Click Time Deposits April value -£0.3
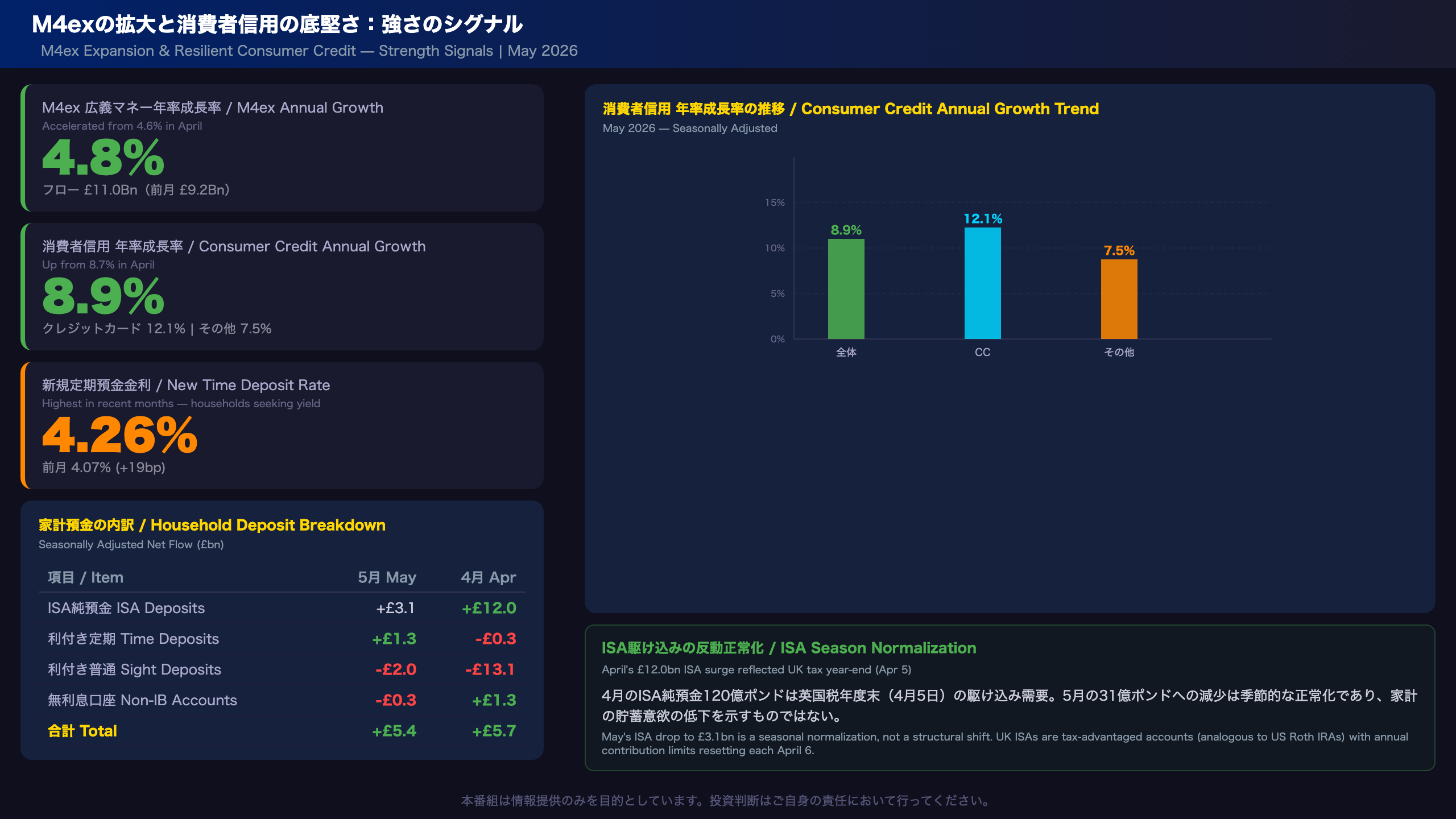 point(495,639)
